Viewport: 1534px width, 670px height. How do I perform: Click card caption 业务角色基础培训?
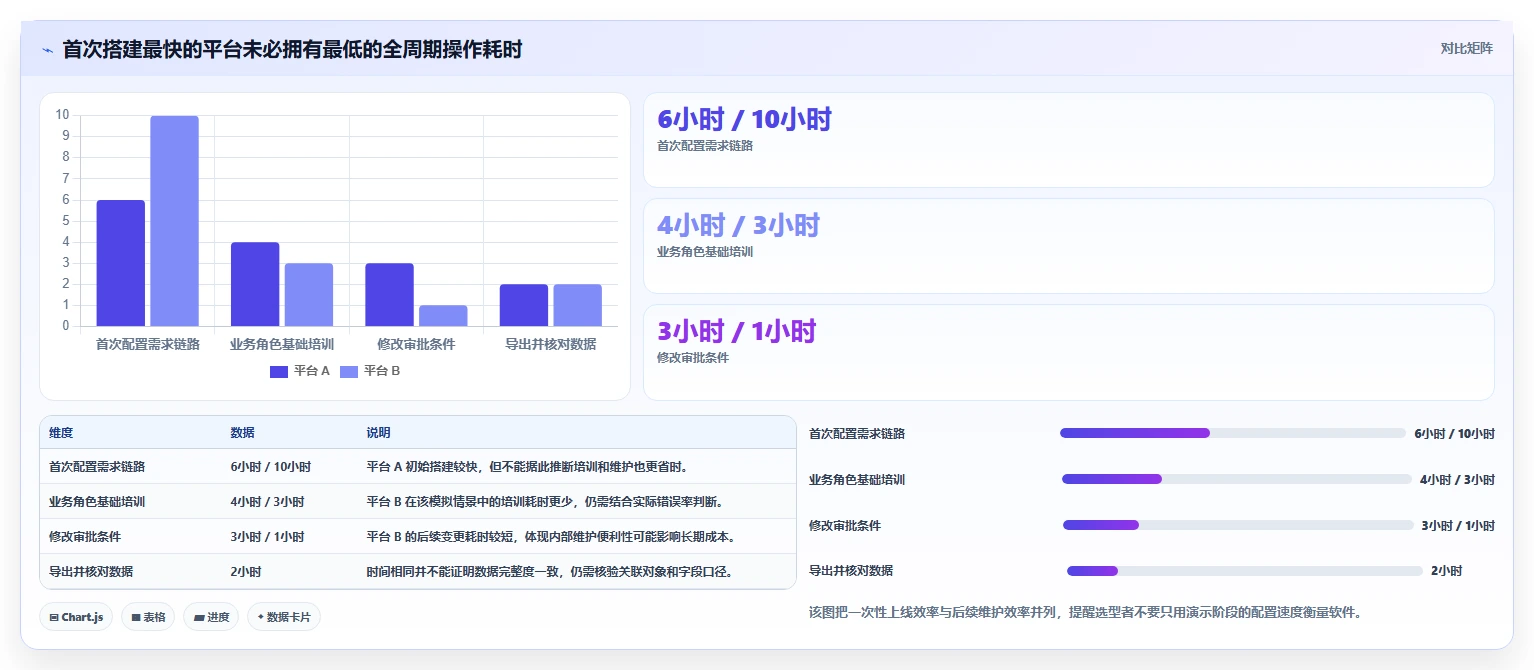[705, 252]
